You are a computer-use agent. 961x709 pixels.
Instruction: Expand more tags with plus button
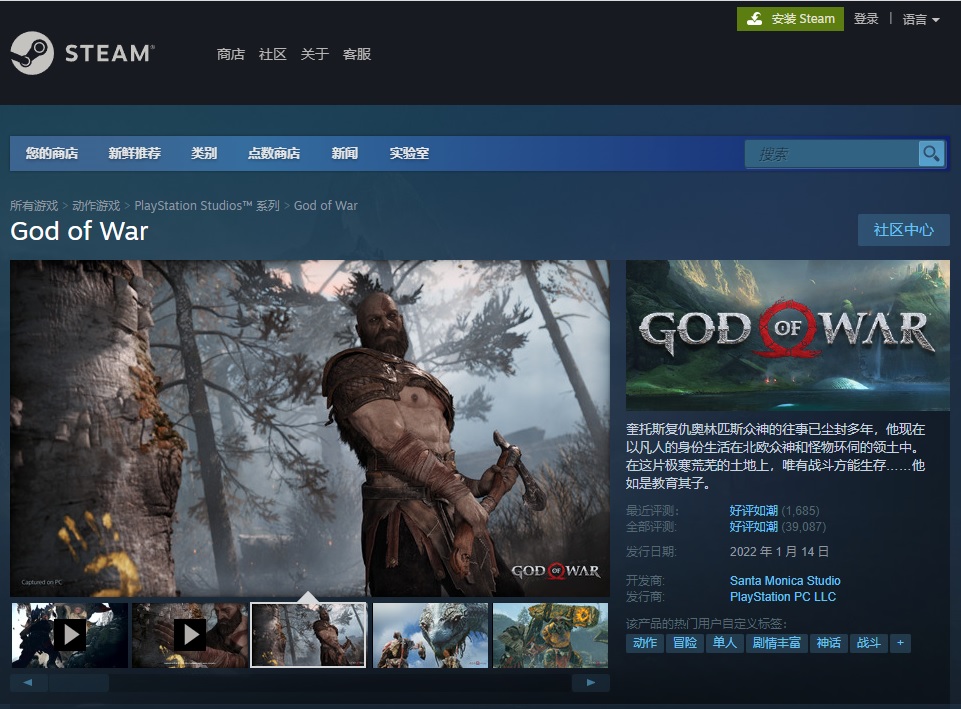point(900,643)
